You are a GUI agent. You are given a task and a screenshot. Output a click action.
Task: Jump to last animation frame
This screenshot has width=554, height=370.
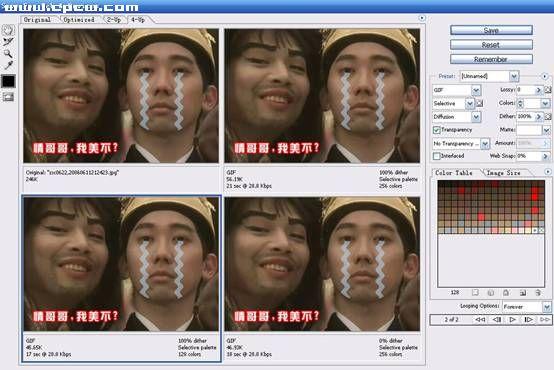544,319
